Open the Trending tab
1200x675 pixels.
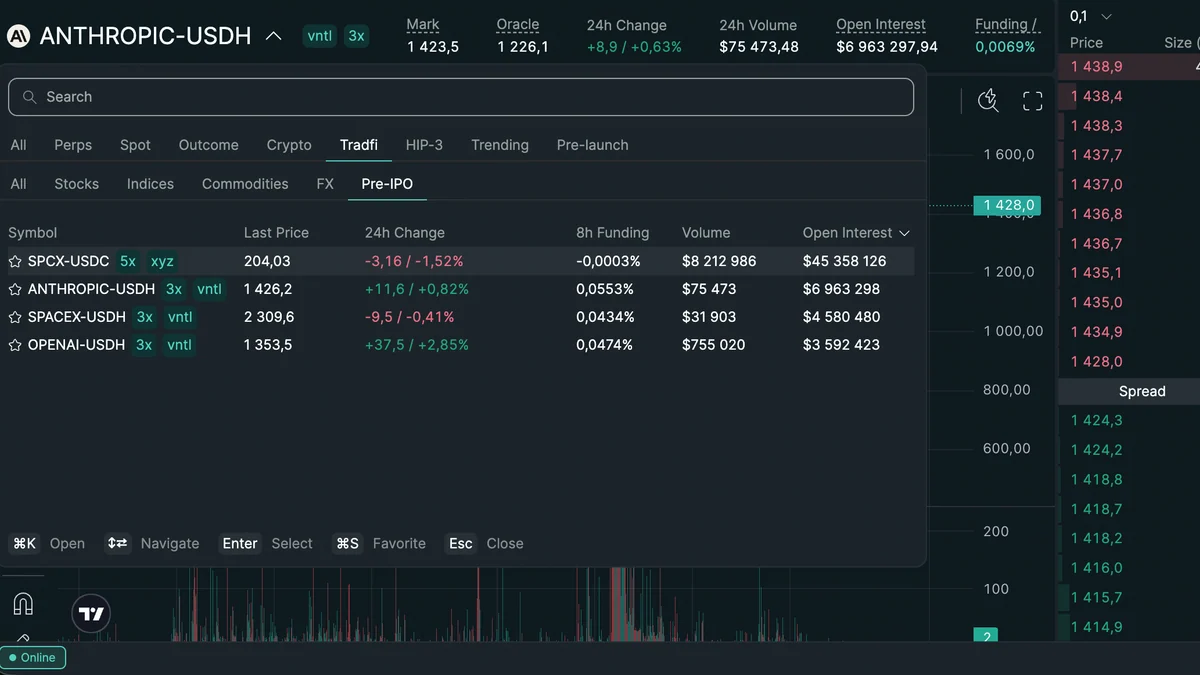click(x=500, y=145)
